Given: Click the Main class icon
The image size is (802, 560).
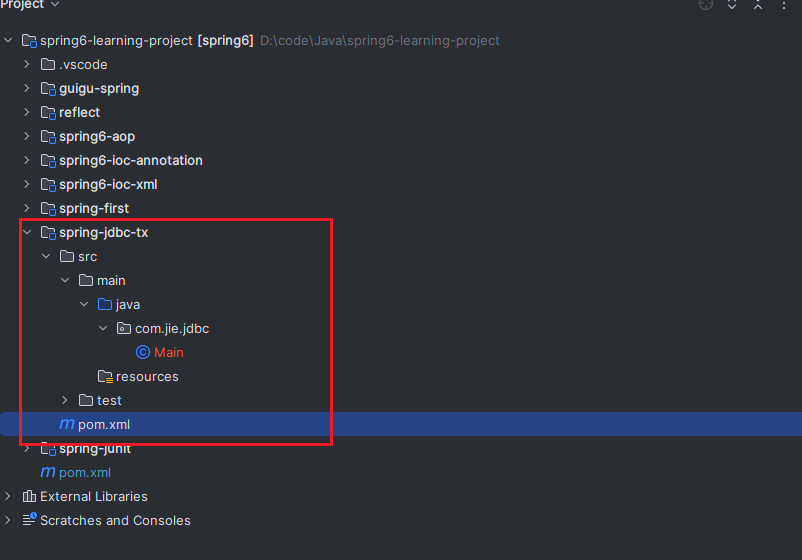Looking at the screenshot, I should point(143,352).
